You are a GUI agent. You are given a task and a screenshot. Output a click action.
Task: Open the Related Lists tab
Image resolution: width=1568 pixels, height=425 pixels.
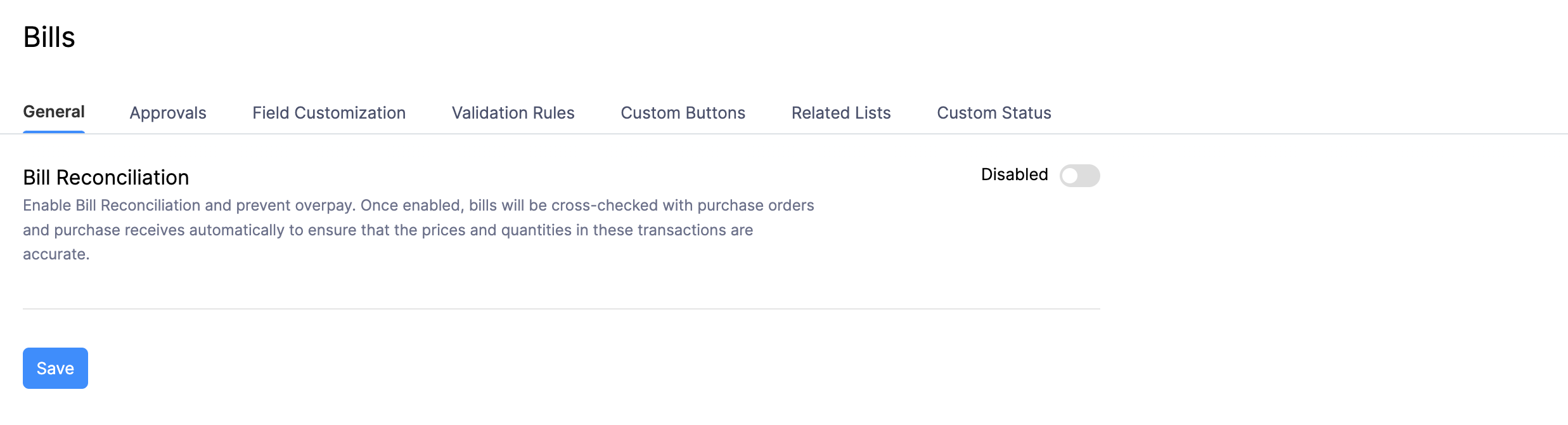[x=840, y=112]
